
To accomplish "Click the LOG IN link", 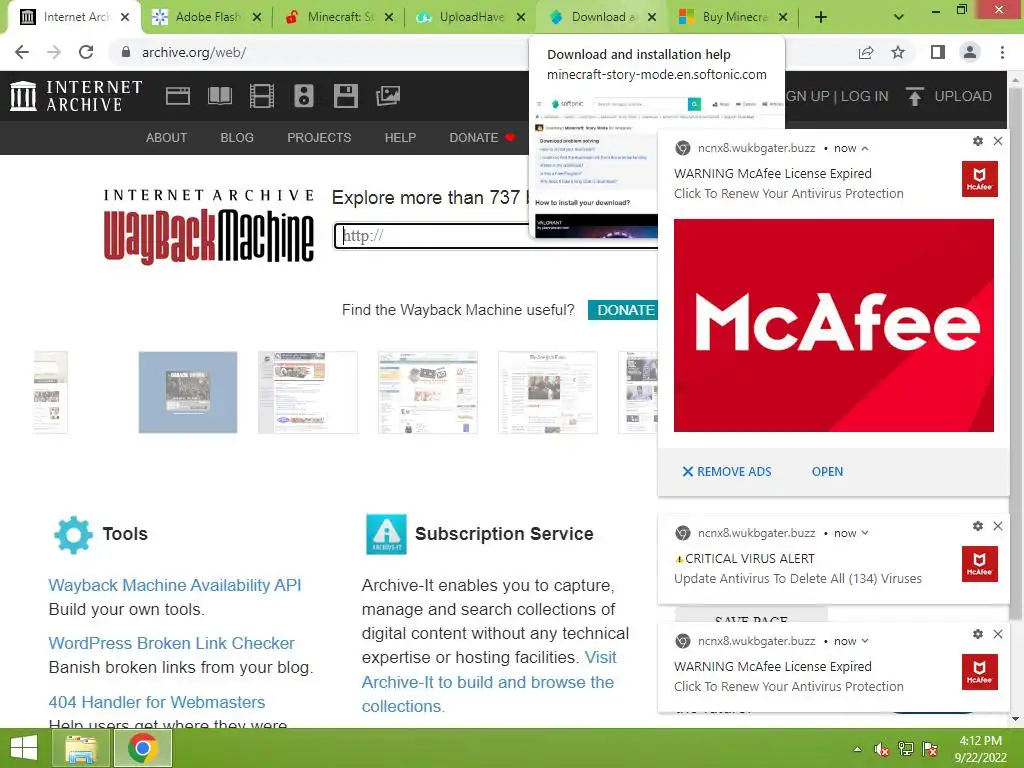I will [864, 96].
